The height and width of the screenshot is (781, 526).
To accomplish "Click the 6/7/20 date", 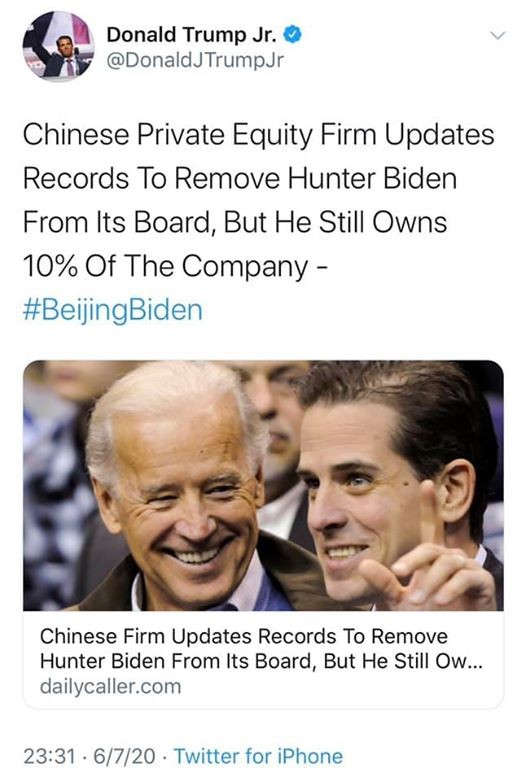I will coord(124,756).
